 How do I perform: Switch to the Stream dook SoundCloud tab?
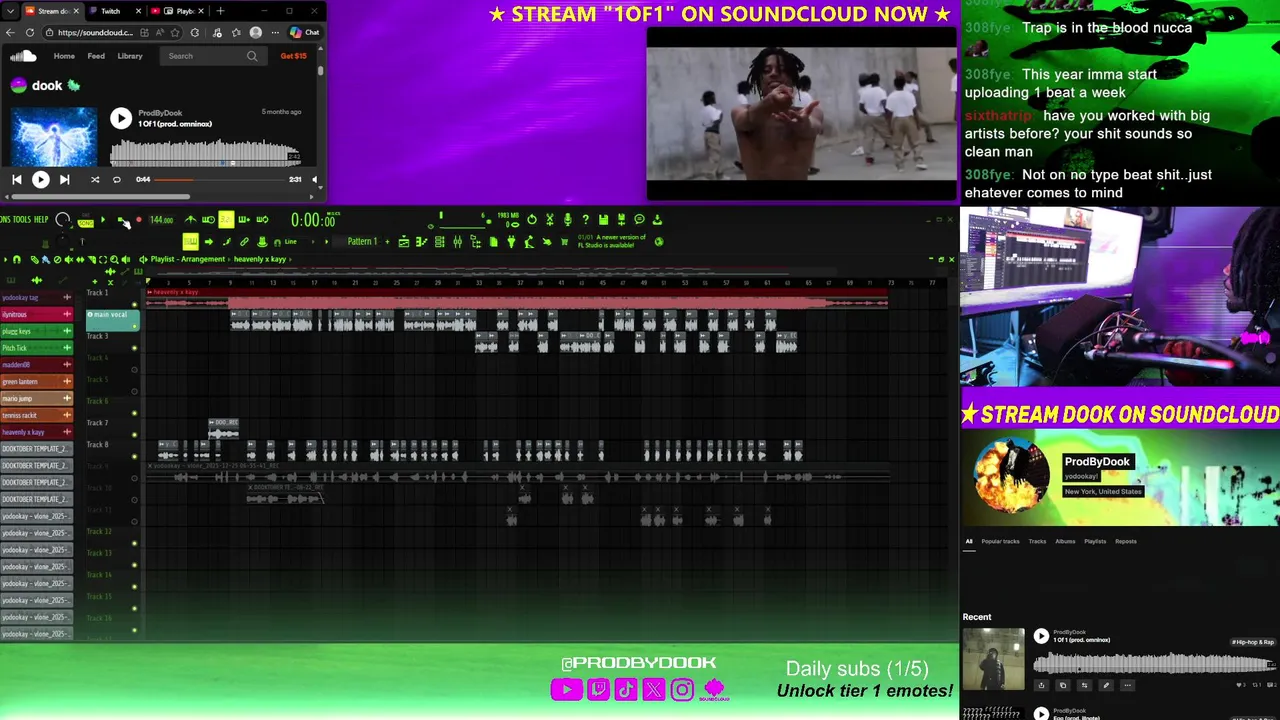(x=52, y=11)
